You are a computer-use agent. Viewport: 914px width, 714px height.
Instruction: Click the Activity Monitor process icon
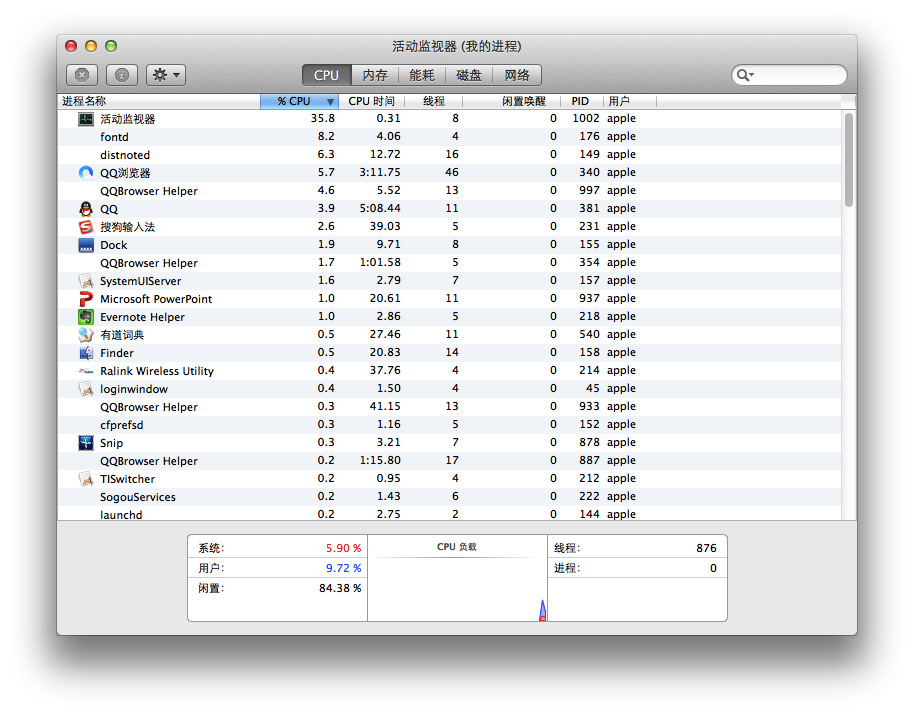[x=86, y=119]
